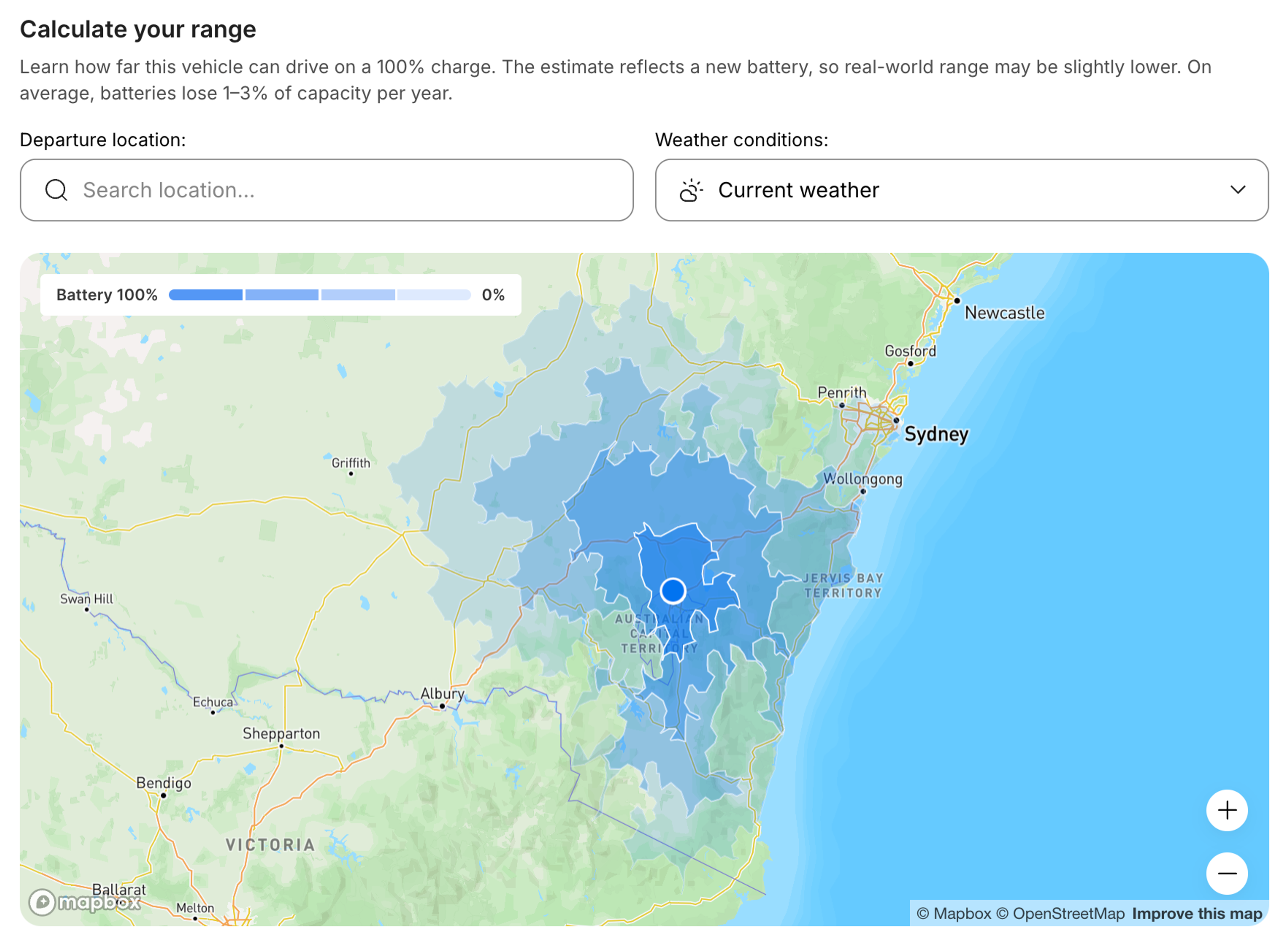Viewport: 1288px width, 939px height.
Task: Click the Sydney city label
Action: point(936,434)
